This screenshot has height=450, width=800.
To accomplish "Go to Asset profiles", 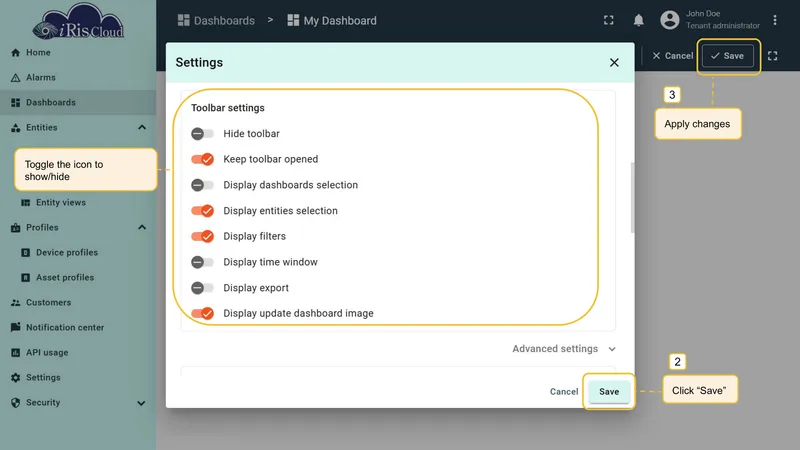I will (78, 278).
